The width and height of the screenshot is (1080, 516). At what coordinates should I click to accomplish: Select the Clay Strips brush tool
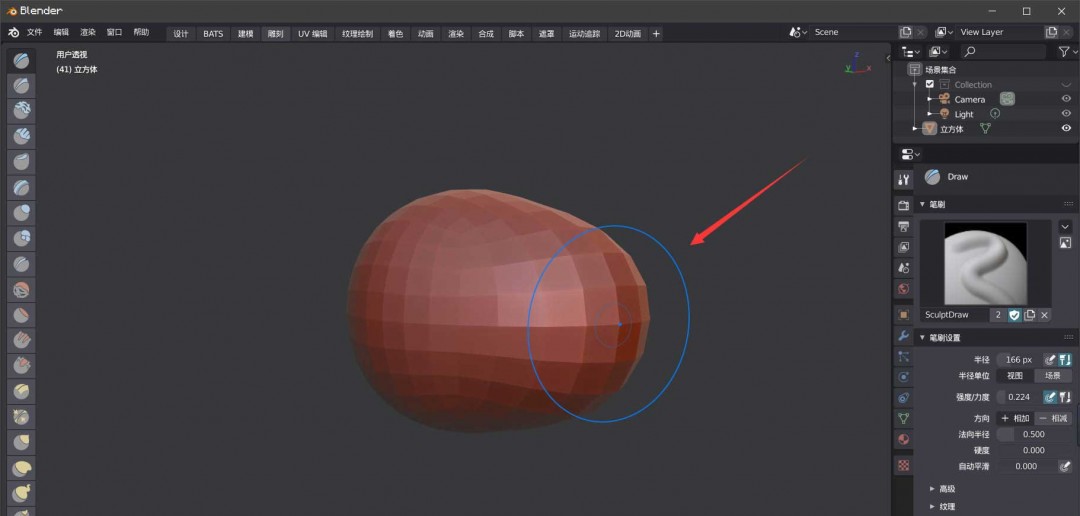(x=21, y=136)
